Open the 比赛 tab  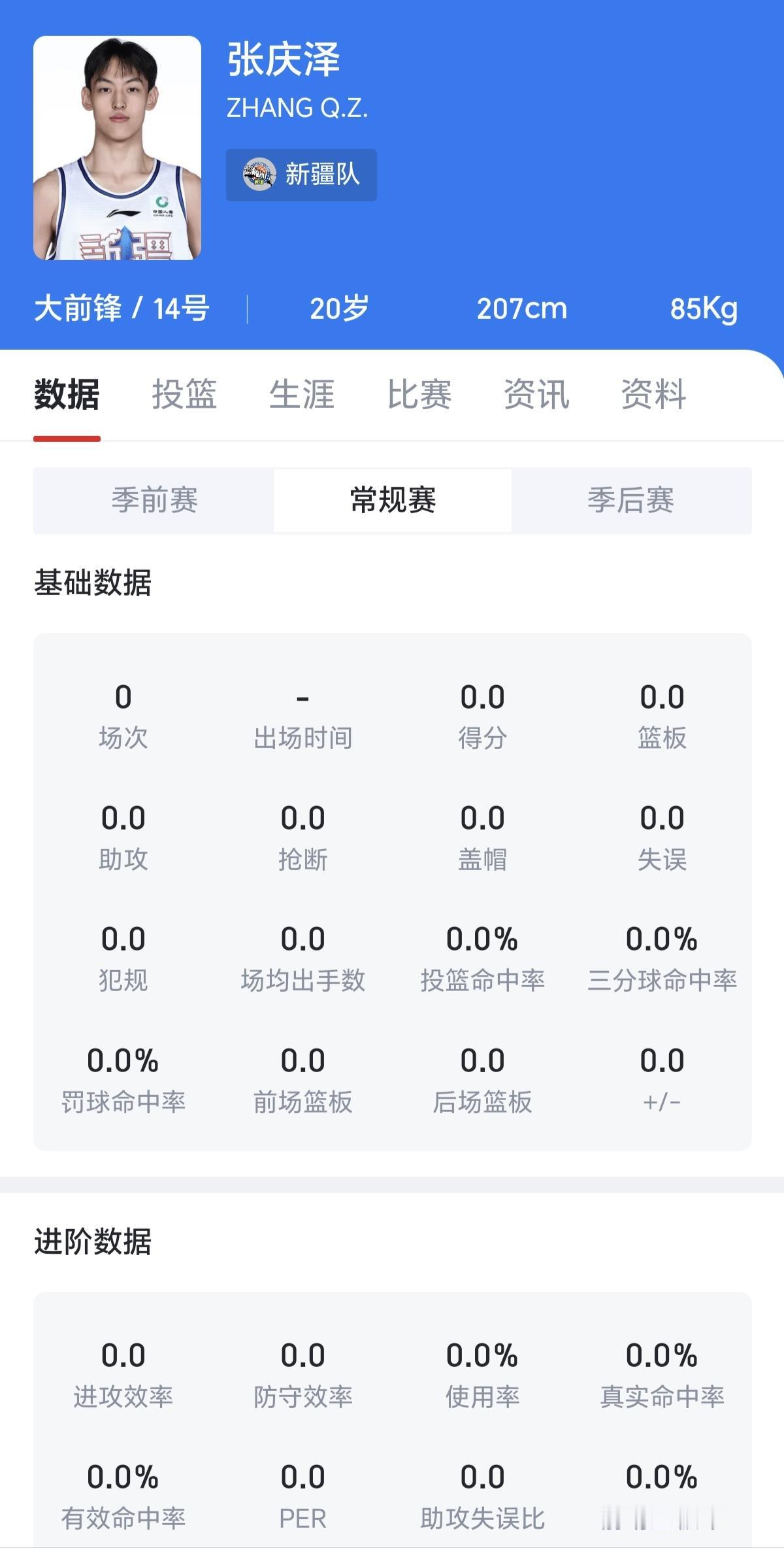tap(419, 394)
